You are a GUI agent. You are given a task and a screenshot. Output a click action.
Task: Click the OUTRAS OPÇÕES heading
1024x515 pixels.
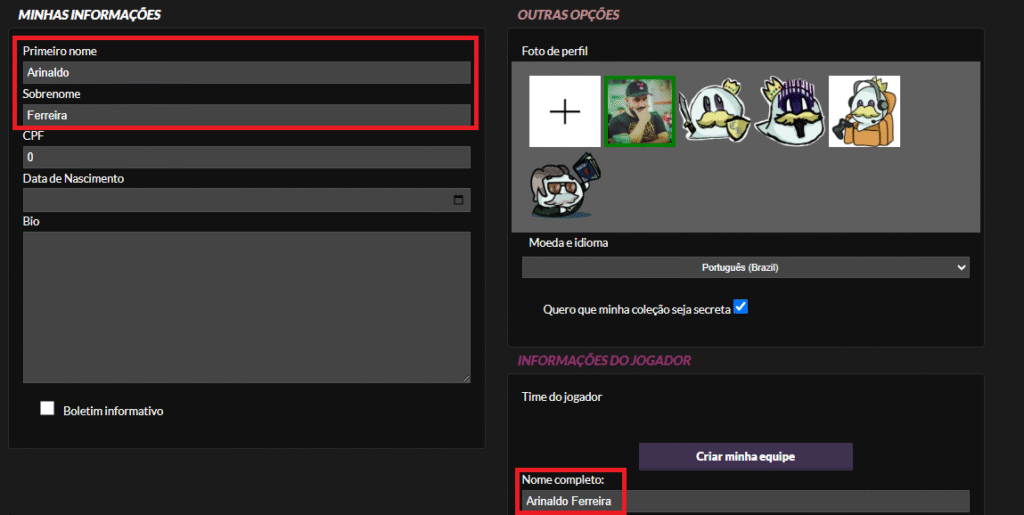[568, 14]
